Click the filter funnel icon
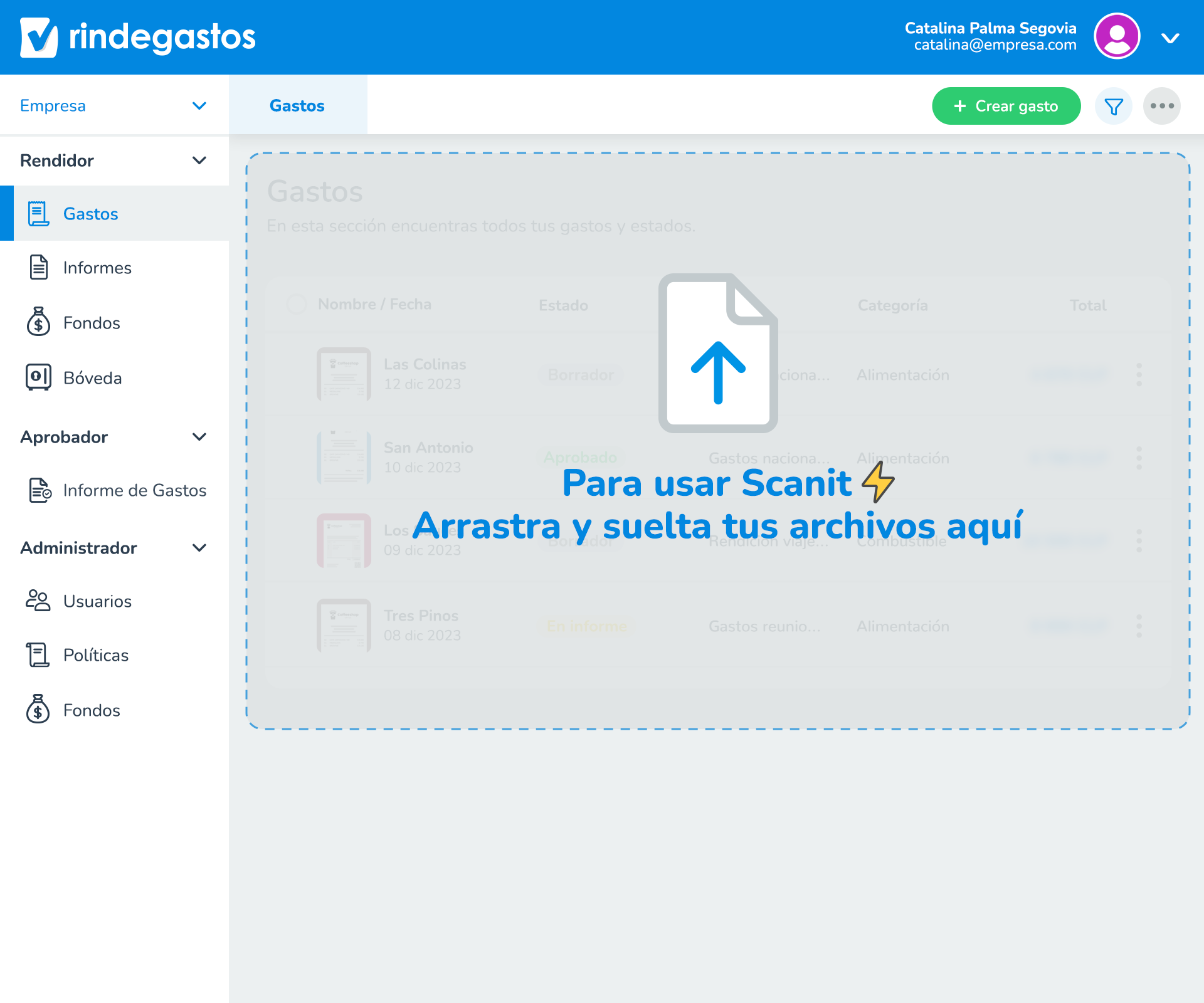This screenshot has height=1003, width=1204. (x=1113, y=106)
